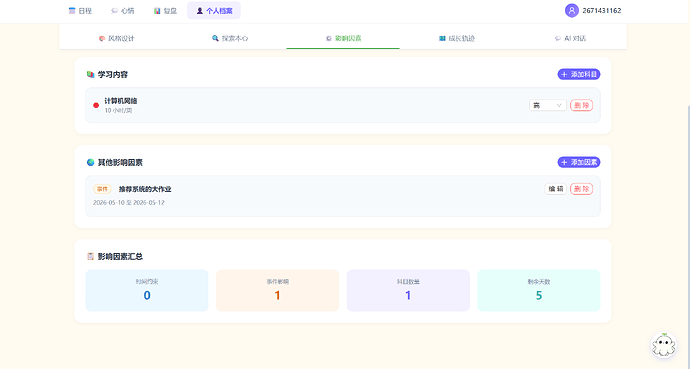
Task: Switch to the AI 对话 sub-tab
Action: pyautogui.click(x=570, y=38)
